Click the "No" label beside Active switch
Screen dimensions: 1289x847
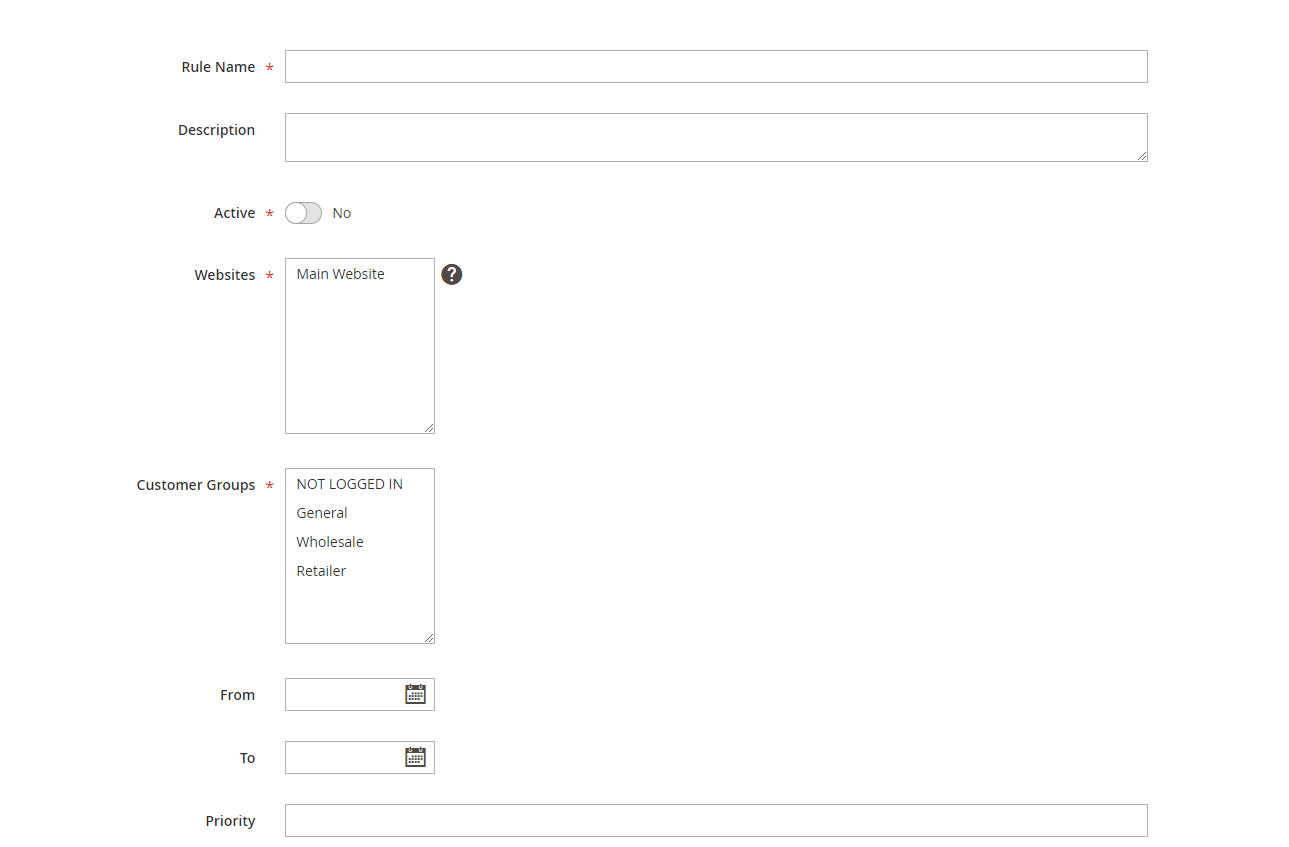(342, 213)
